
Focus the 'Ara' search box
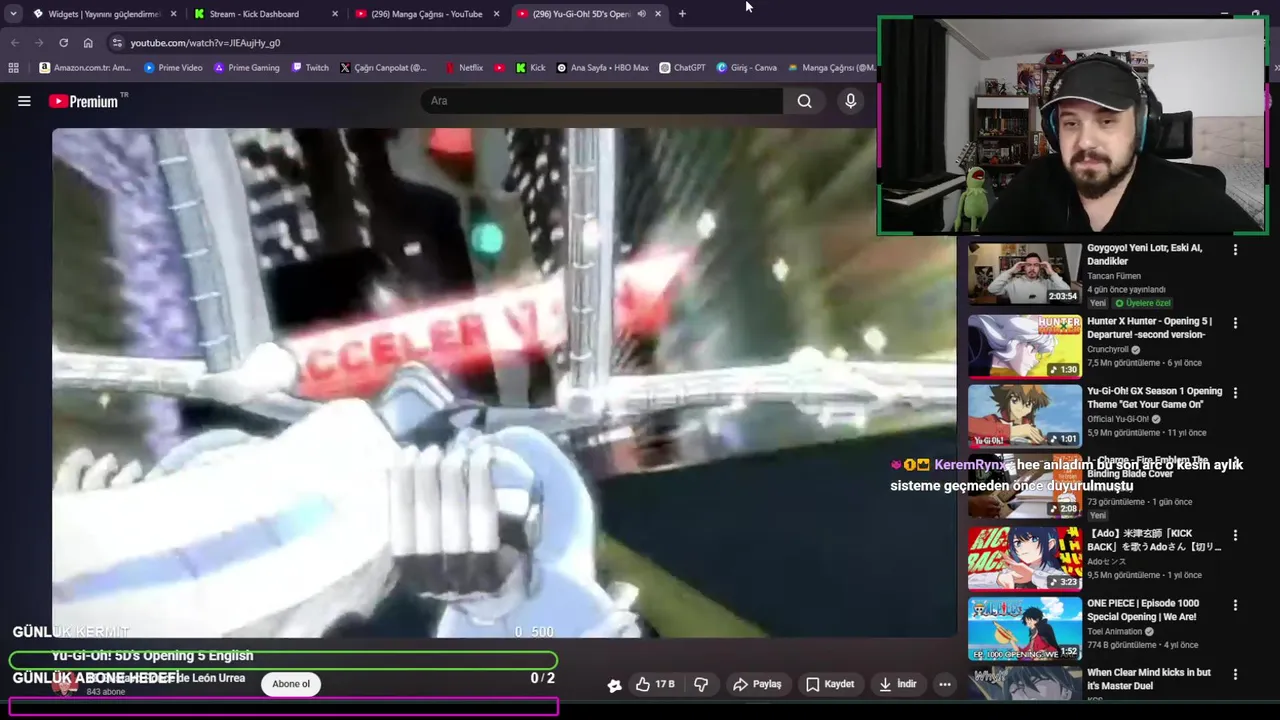pyautogui.click(x=603, y=101)
